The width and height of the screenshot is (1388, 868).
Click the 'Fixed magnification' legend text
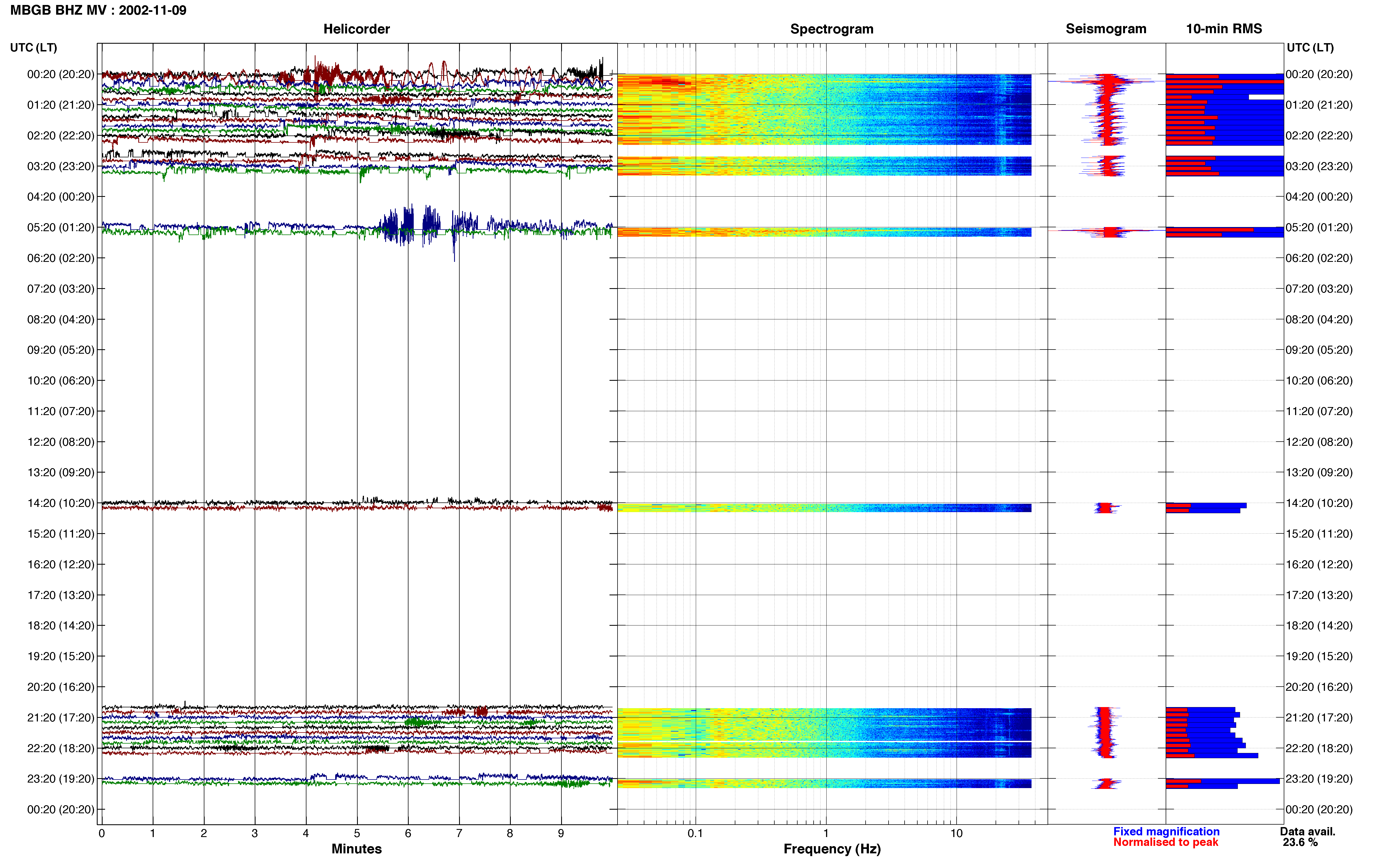[1166, 831]
